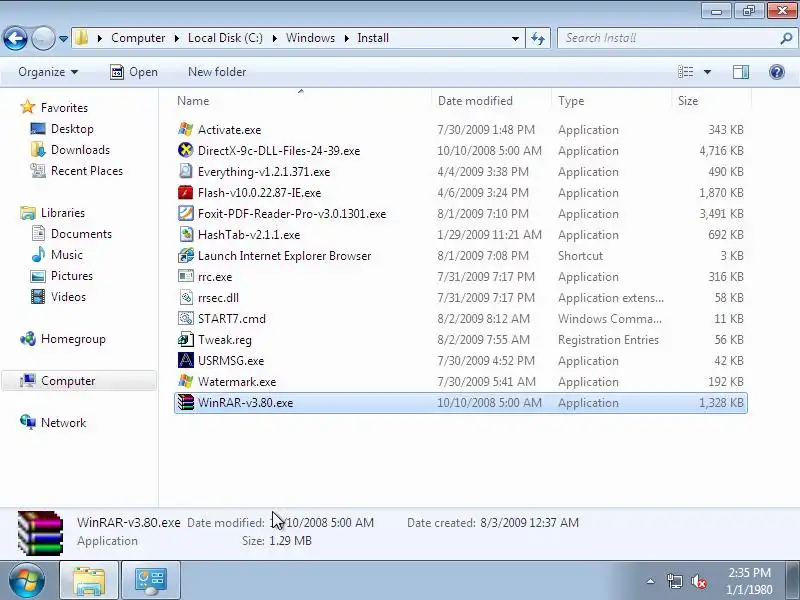The width and height of the screenshot is (800, 600).
Task: Sort by the Name column header
Action: pos(301,101)
